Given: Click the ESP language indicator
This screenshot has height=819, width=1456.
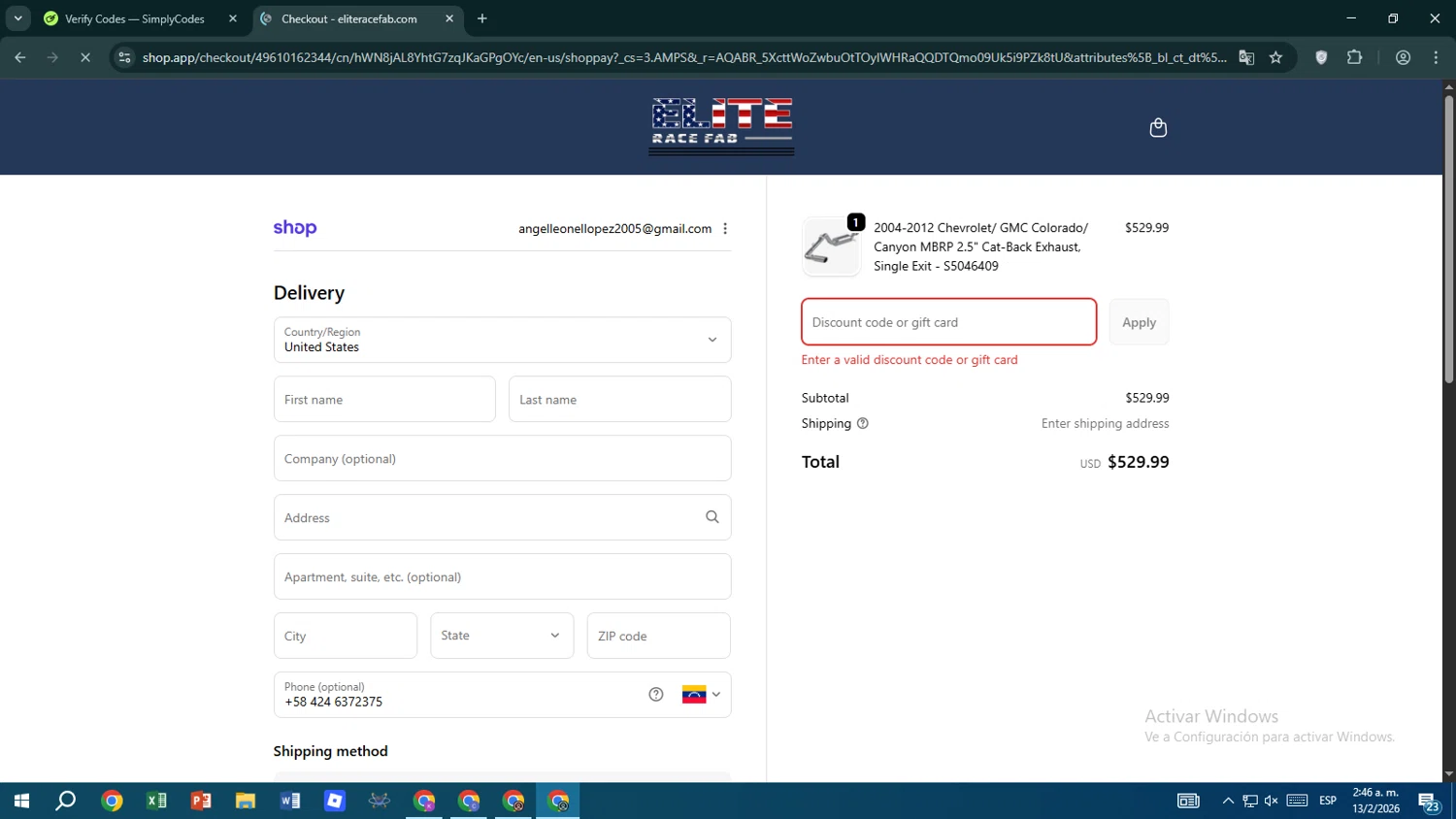Looking at the screenshot, I should click(1328, 801).
